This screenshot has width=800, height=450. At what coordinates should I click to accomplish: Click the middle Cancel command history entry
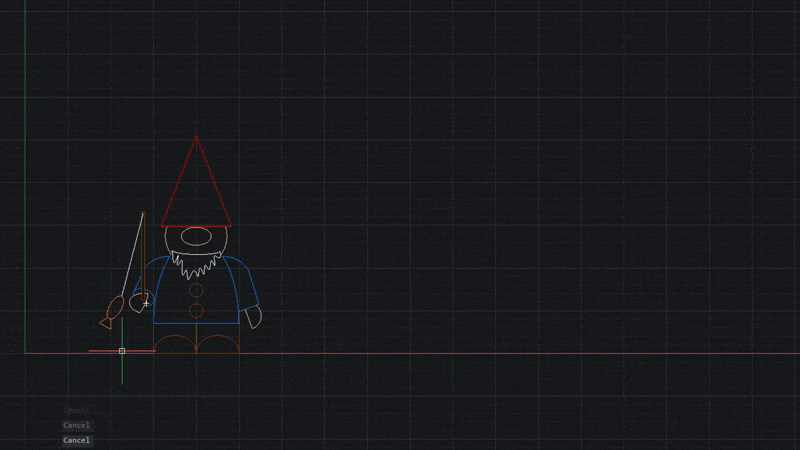tap(77, 425)
